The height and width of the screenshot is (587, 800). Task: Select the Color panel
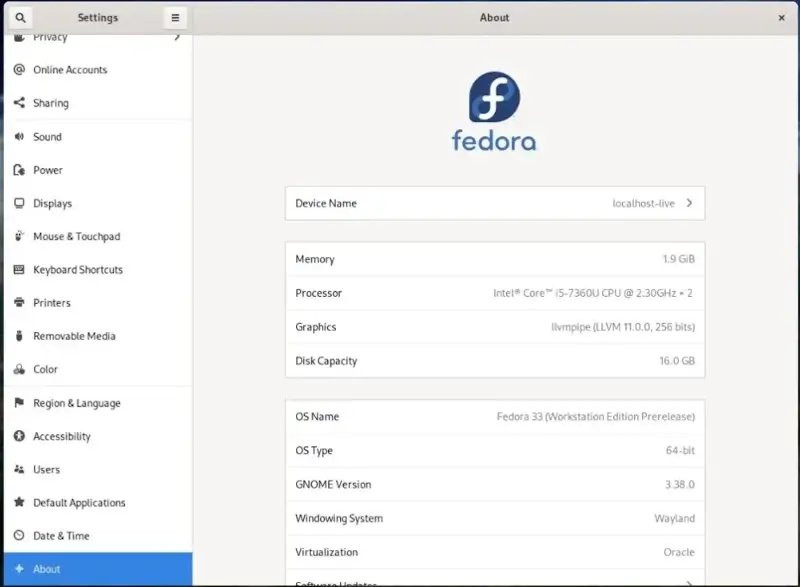coord(98,369)
